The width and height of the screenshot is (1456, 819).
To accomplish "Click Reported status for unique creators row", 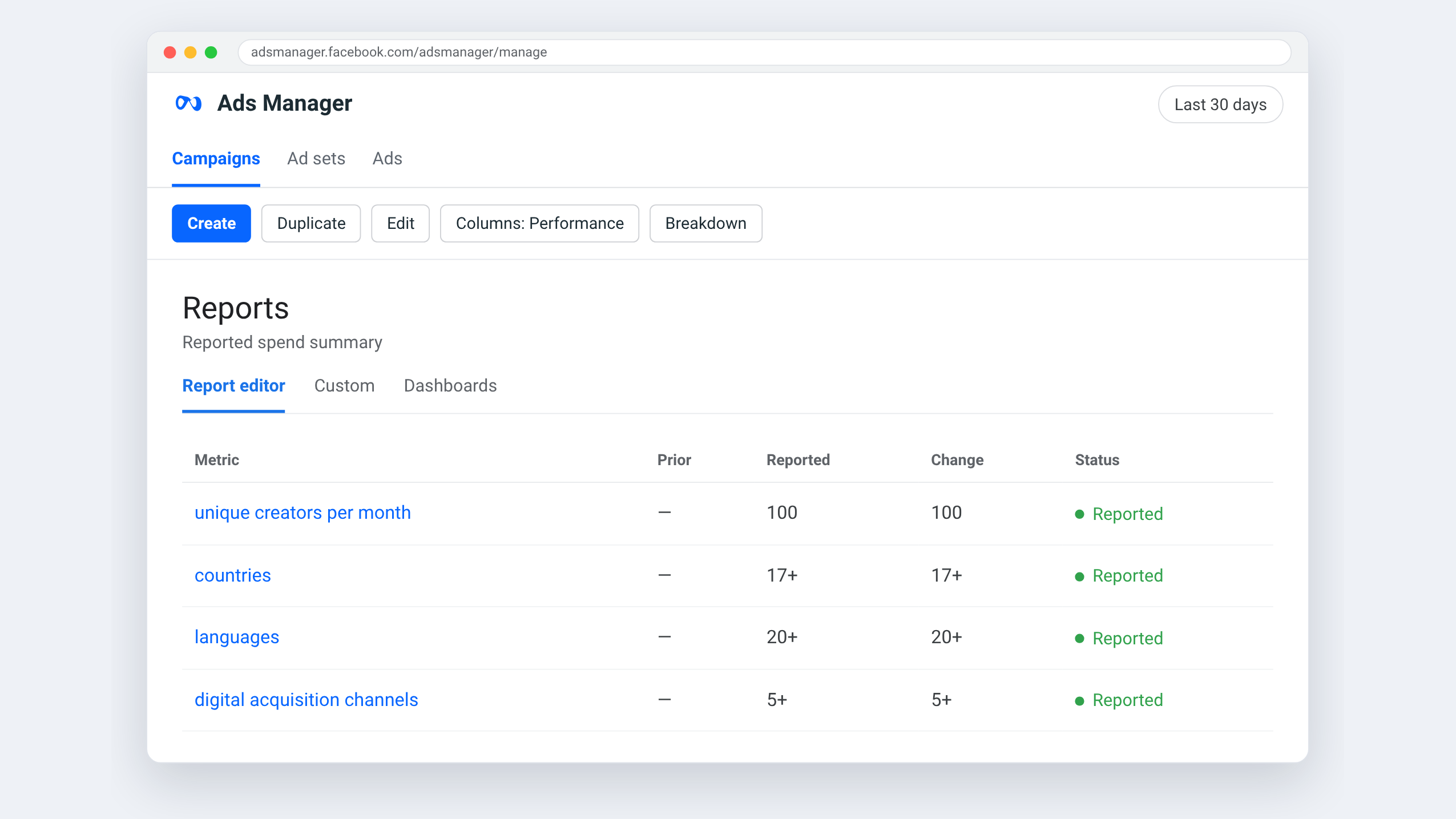I will (1119, 514).
